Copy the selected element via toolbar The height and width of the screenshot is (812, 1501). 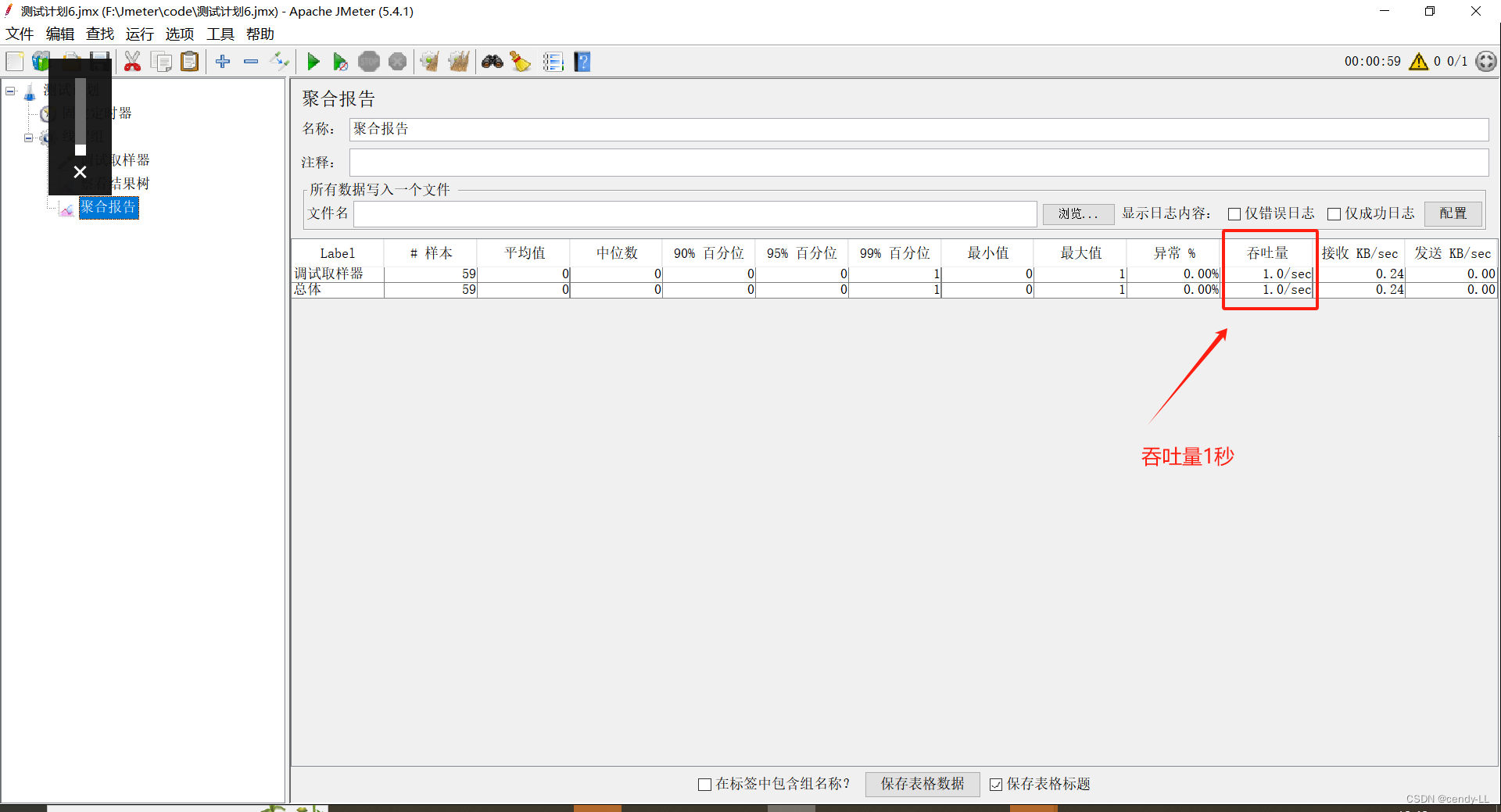(x=162, y=61)
